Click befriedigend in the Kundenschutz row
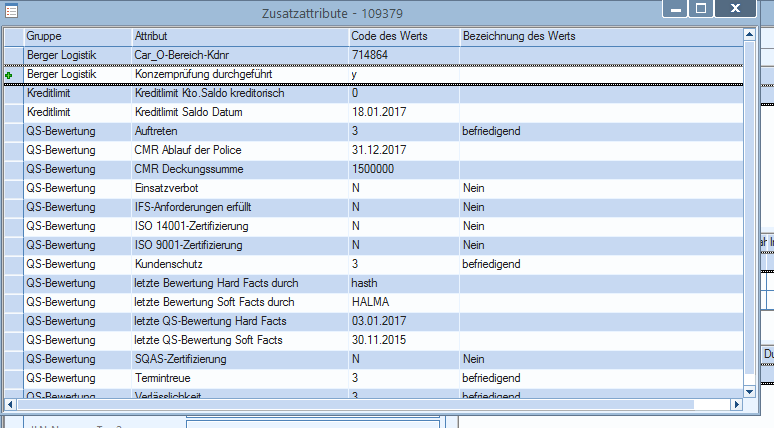The width and height of the screenshot is (774, 428). click(x=491, y=264)
